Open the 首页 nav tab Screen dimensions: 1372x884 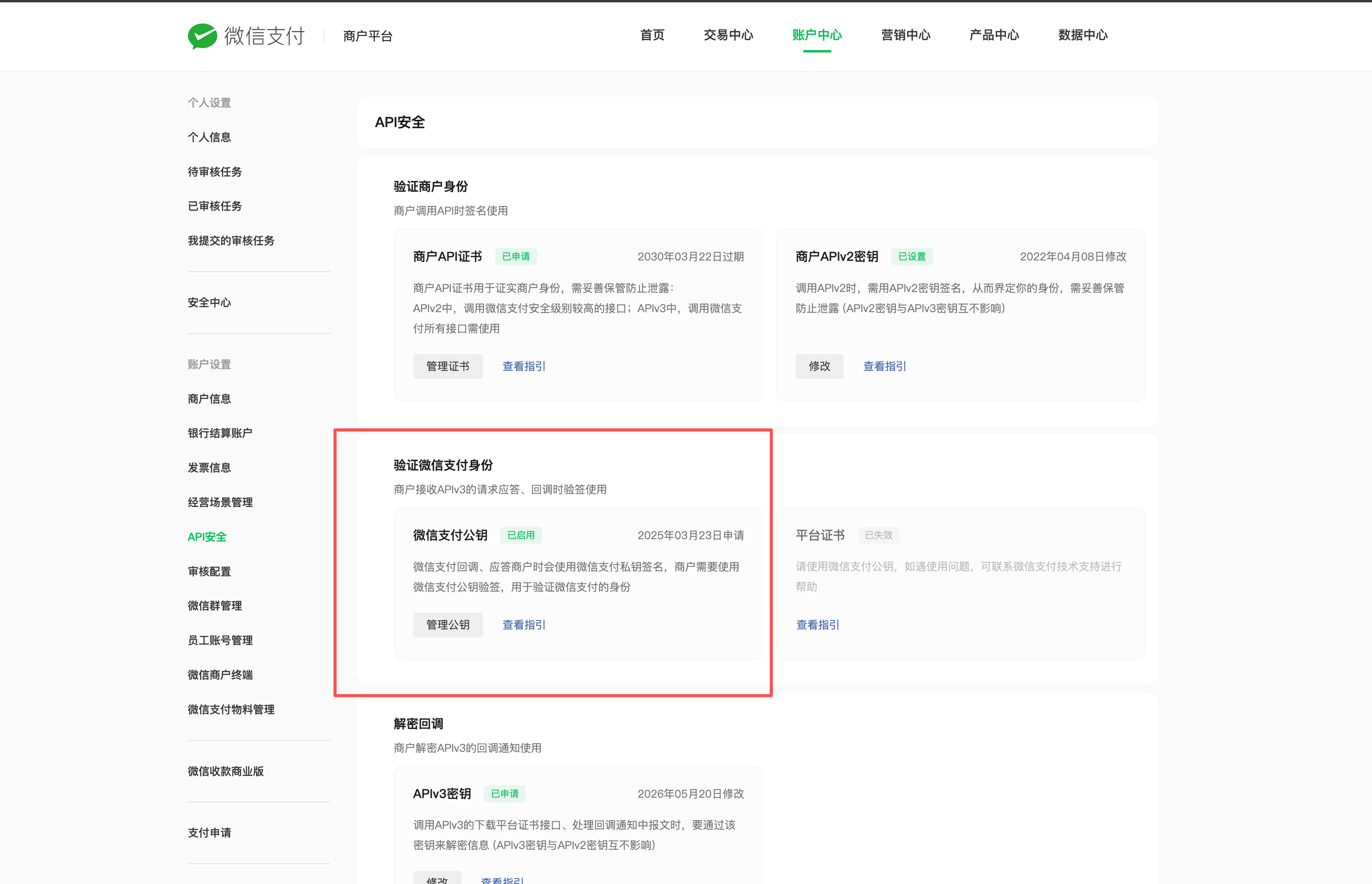[652, 35]
